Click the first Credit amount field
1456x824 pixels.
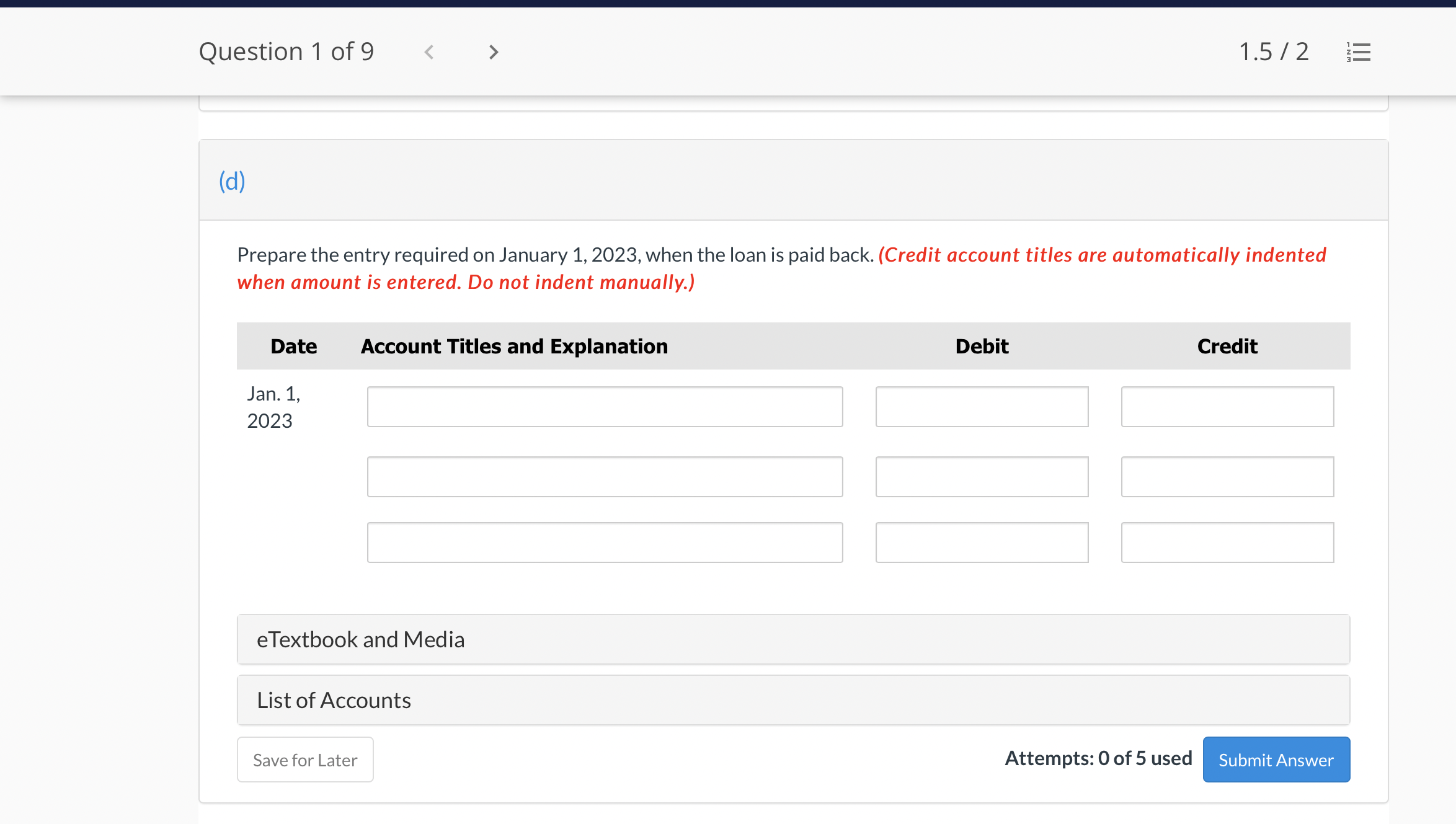pyautogui.click(x=1227, y=407)
